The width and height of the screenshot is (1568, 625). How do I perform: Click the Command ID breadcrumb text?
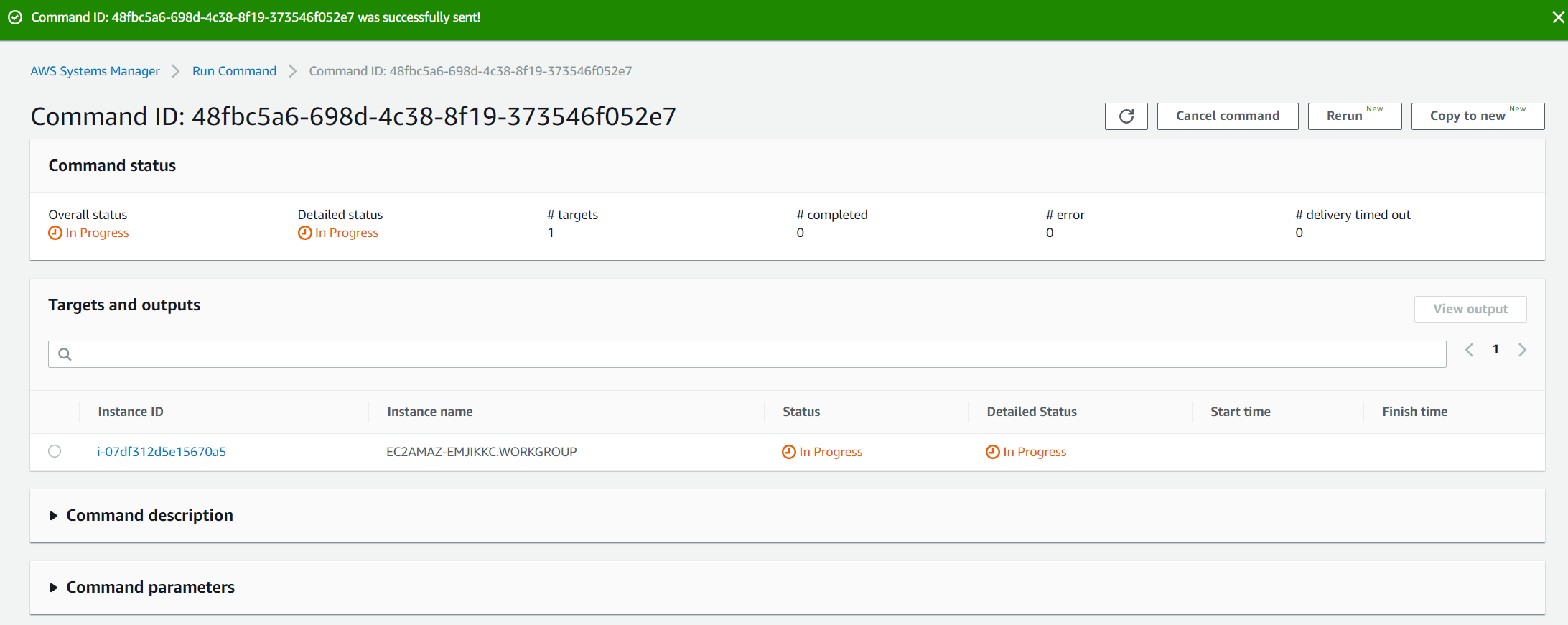470,71
